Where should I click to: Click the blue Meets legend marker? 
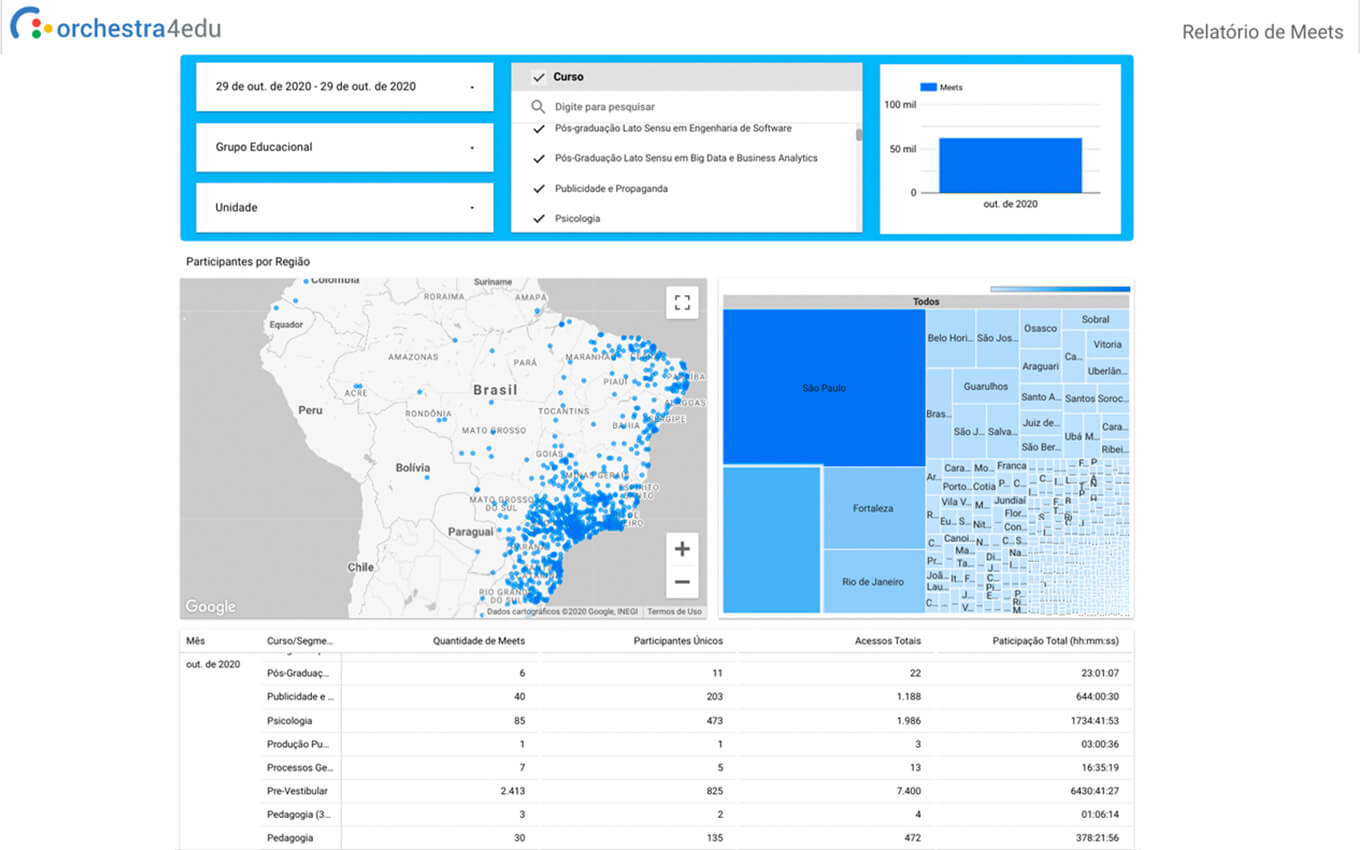[x=928, y=88]
